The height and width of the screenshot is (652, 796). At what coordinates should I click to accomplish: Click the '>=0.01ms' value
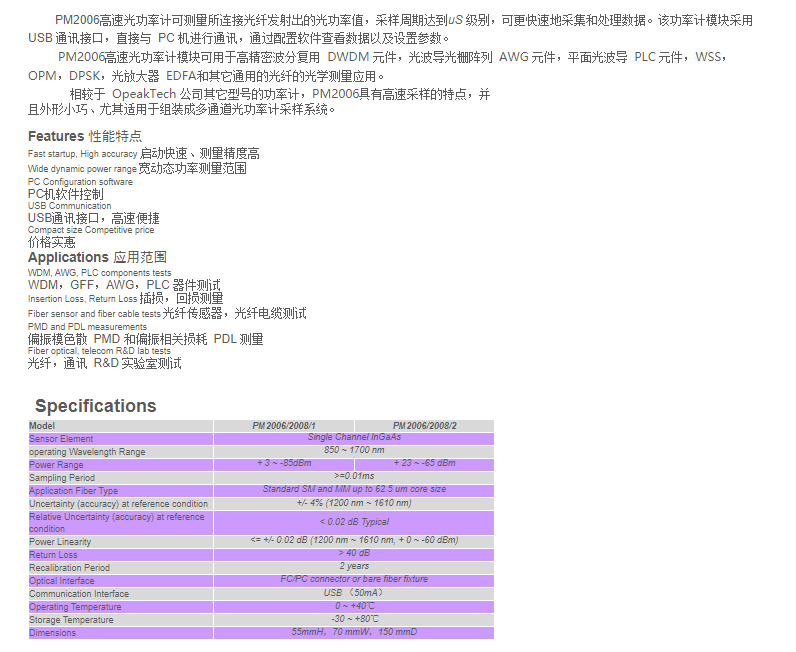(354, 476)
